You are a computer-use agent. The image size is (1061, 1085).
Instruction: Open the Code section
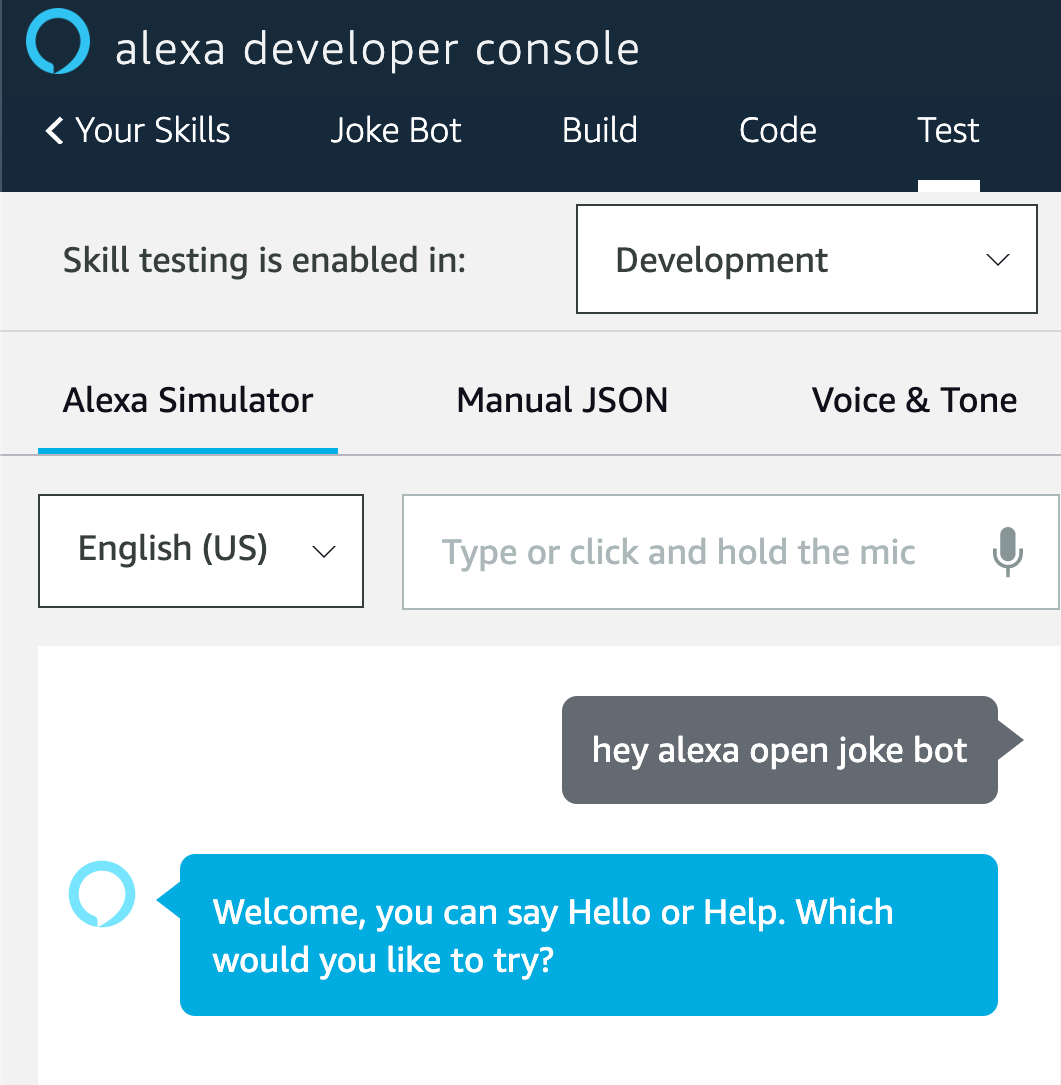tap(777, 130)
